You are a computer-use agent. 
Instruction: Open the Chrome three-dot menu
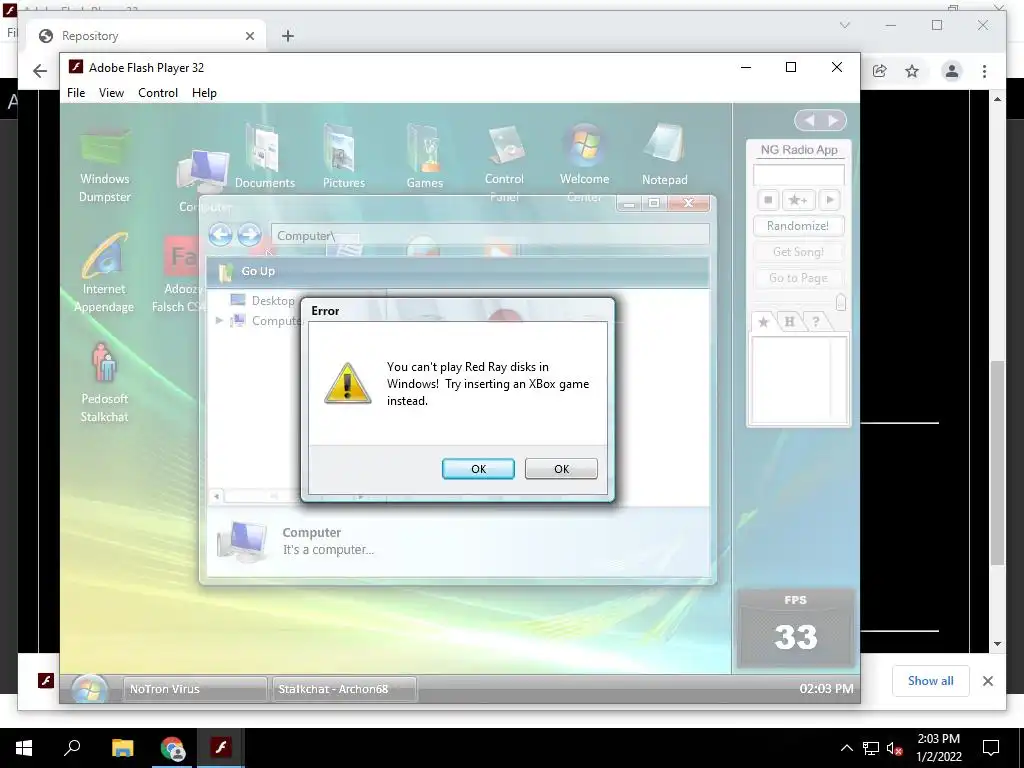(x=984, y=71)
